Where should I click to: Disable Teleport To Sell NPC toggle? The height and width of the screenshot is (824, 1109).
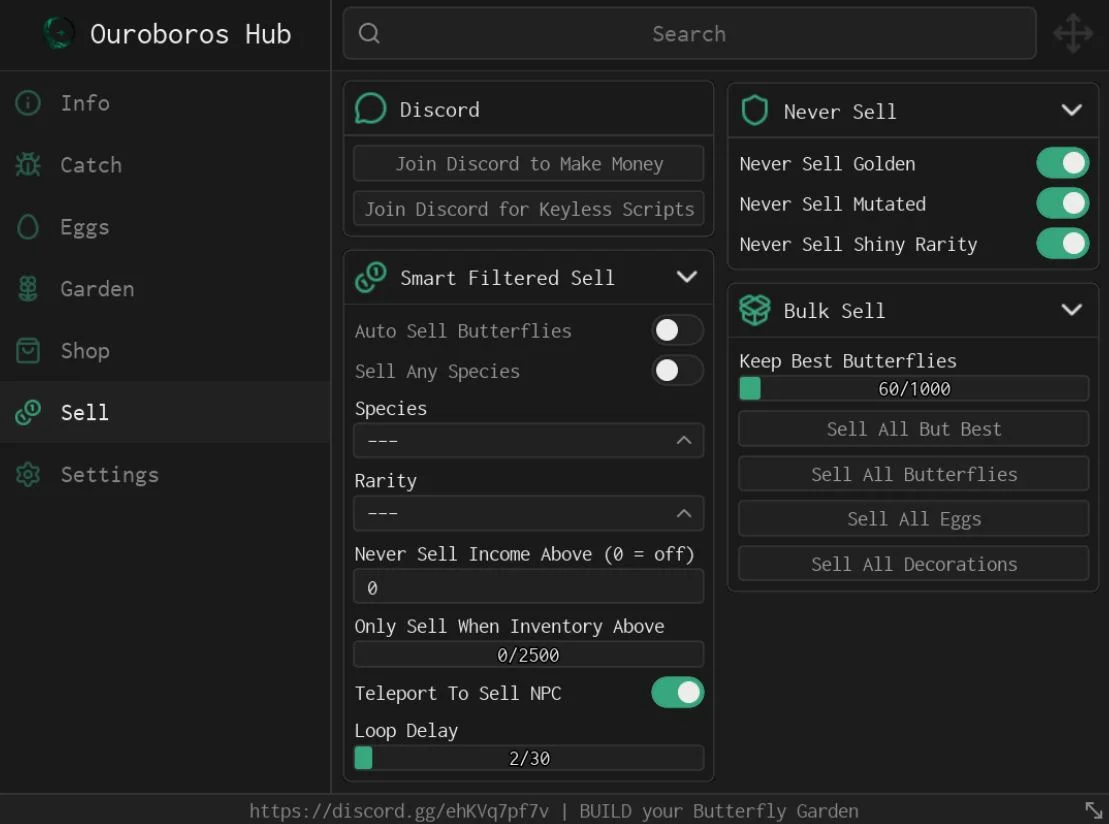point(677,692)
